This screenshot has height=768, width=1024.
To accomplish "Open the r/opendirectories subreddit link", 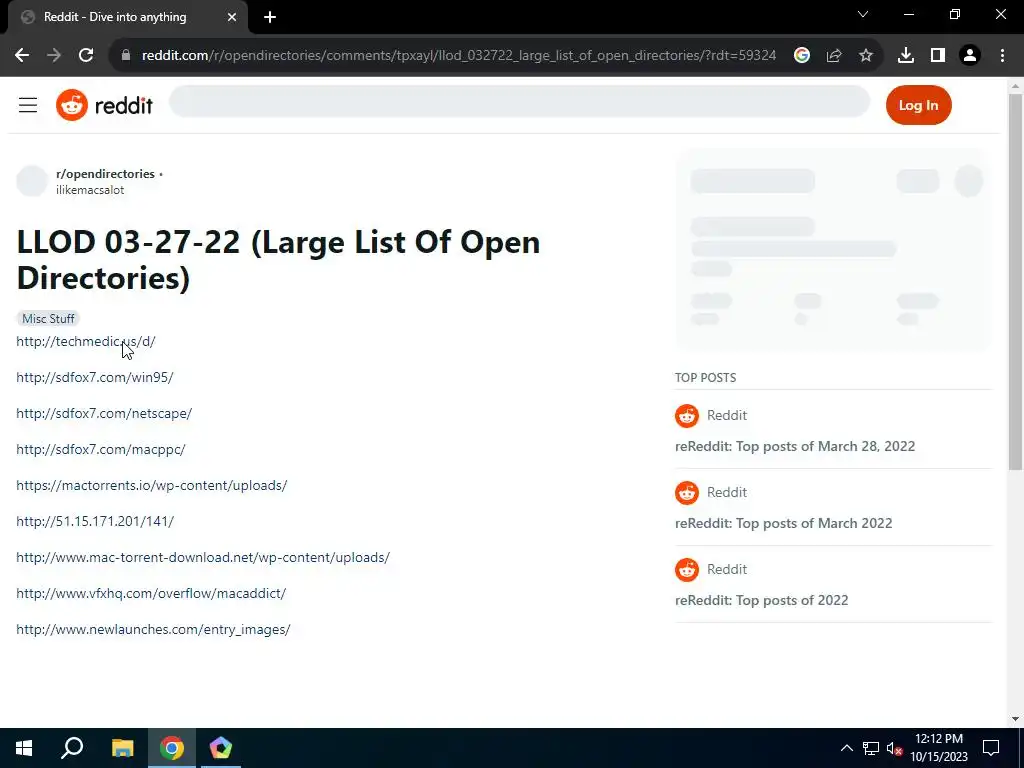I will 105,174.
